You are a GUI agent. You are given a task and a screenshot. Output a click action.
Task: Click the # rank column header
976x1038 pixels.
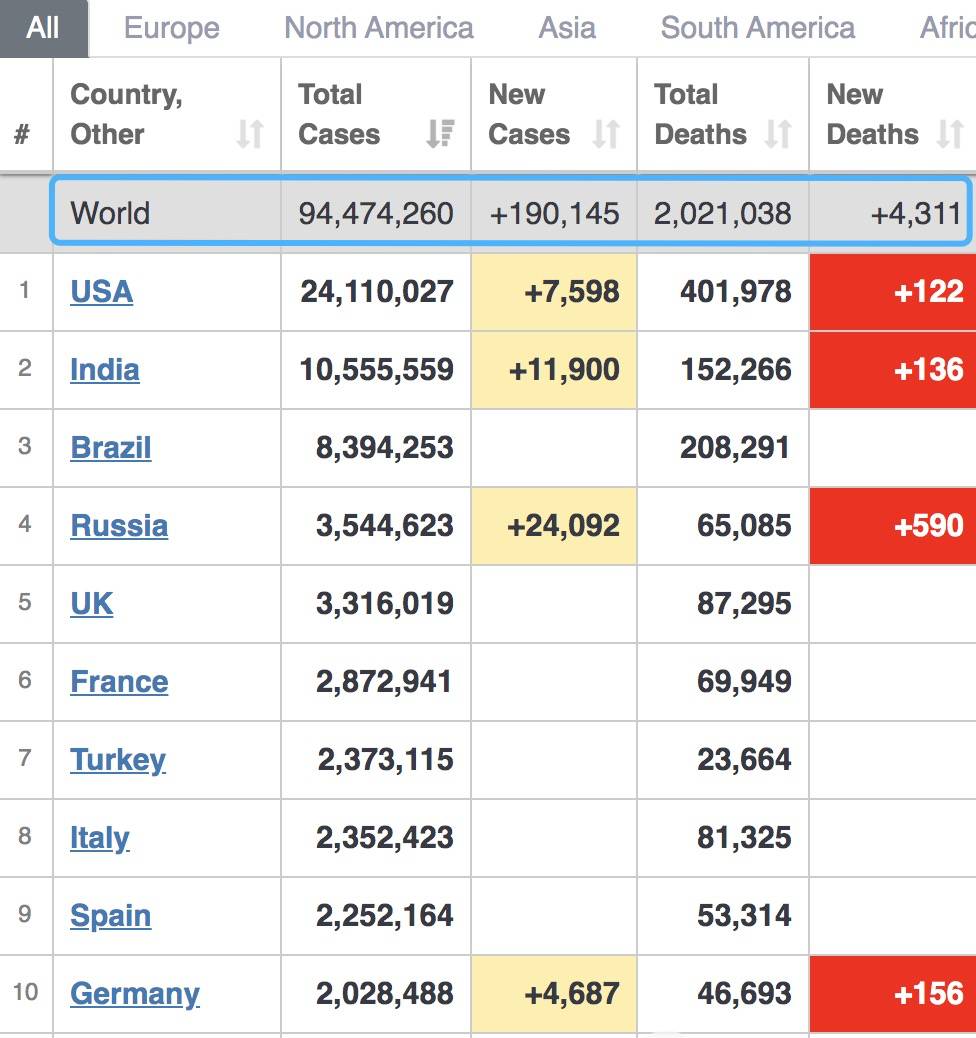pyautogui.click(x=22, y=134)
